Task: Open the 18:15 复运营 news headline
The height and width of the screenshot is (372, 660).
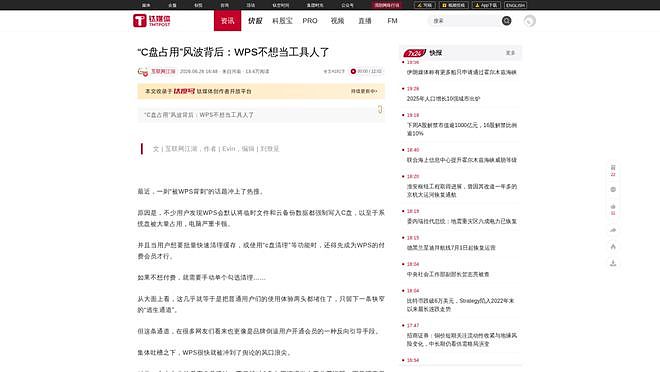Action: [x=451, y=248]
